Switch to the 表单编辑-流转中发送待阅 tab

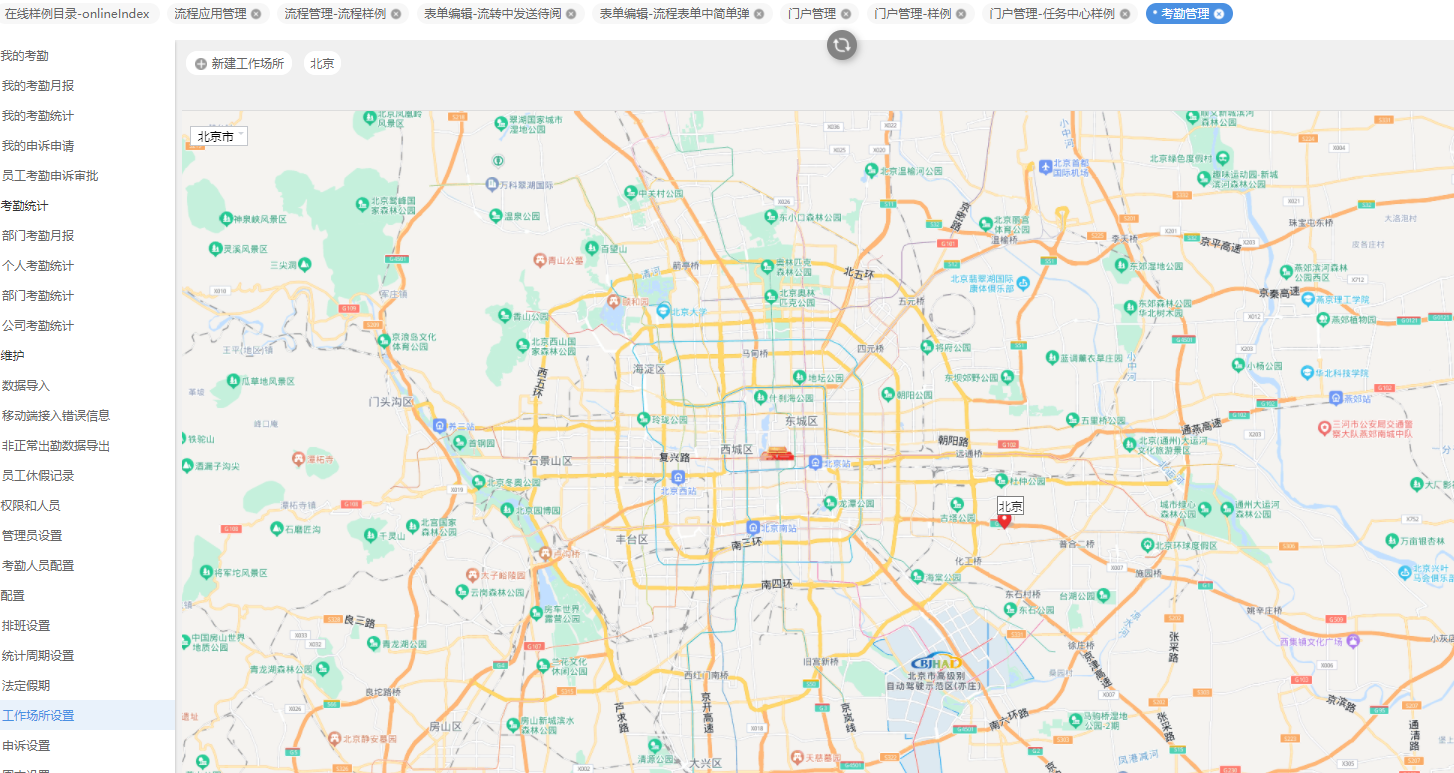(492, 14)
